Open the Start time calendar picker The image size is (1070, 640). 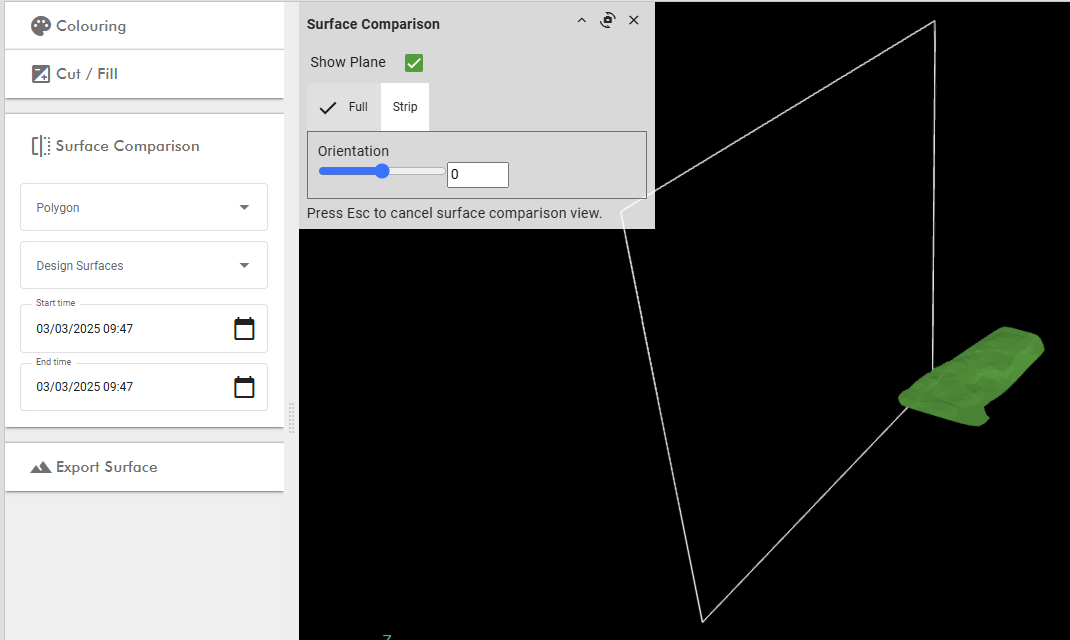244,329
